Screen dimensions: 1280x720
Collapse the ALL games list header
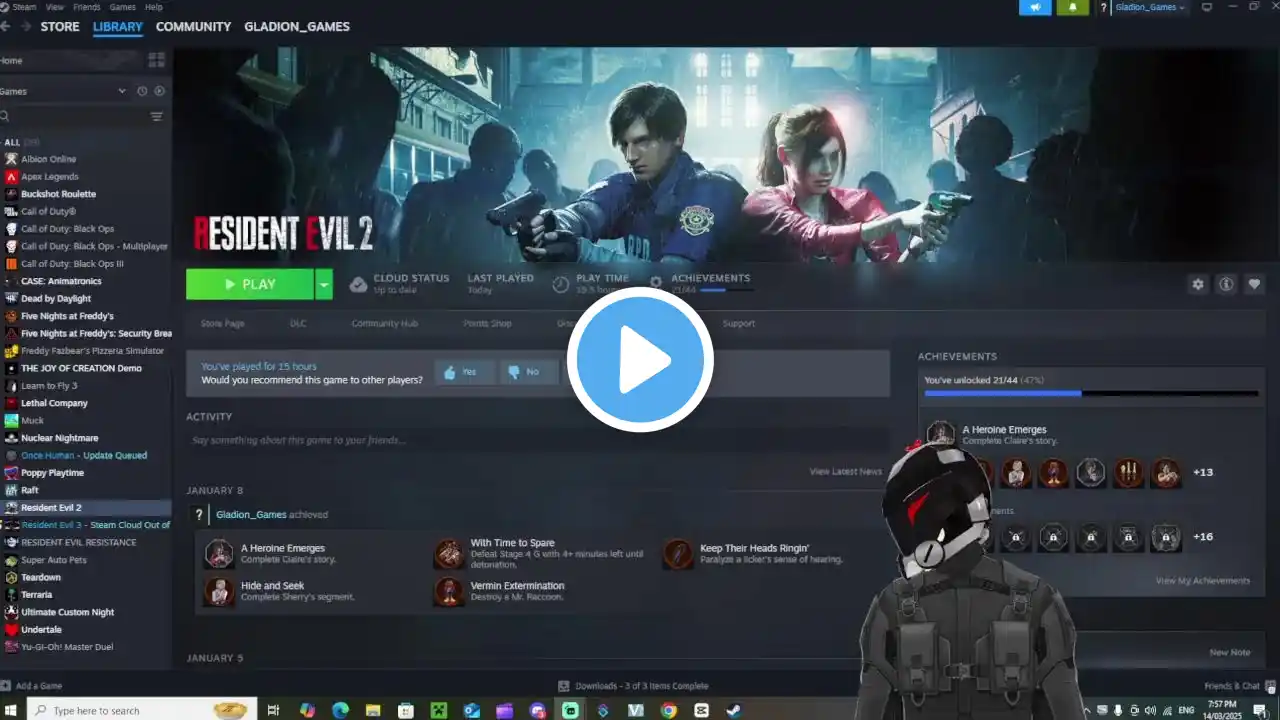click(x=22, y=142)
